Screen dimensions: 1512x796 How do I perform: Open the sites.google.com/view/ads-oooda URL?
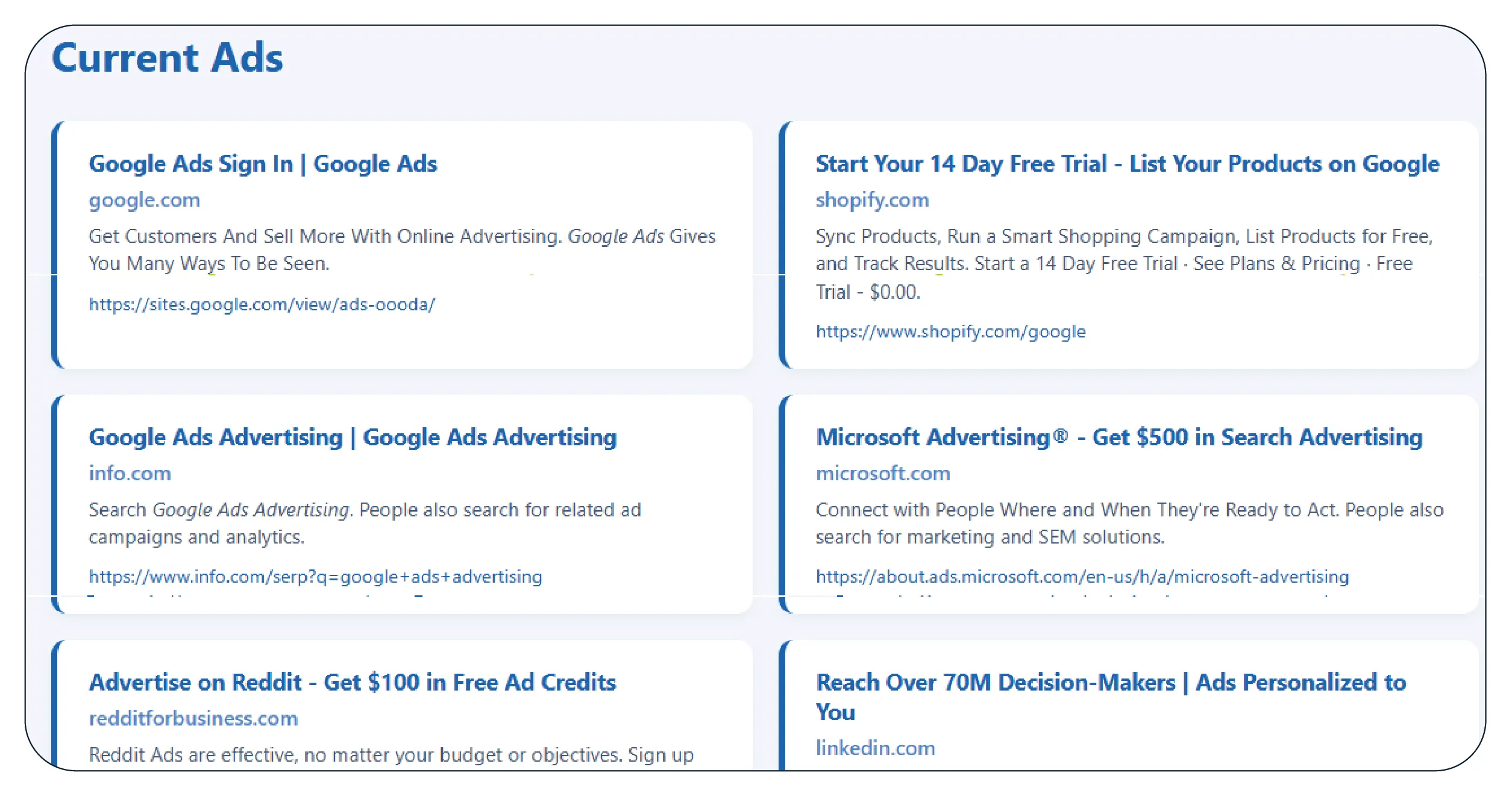pos(262,304)
